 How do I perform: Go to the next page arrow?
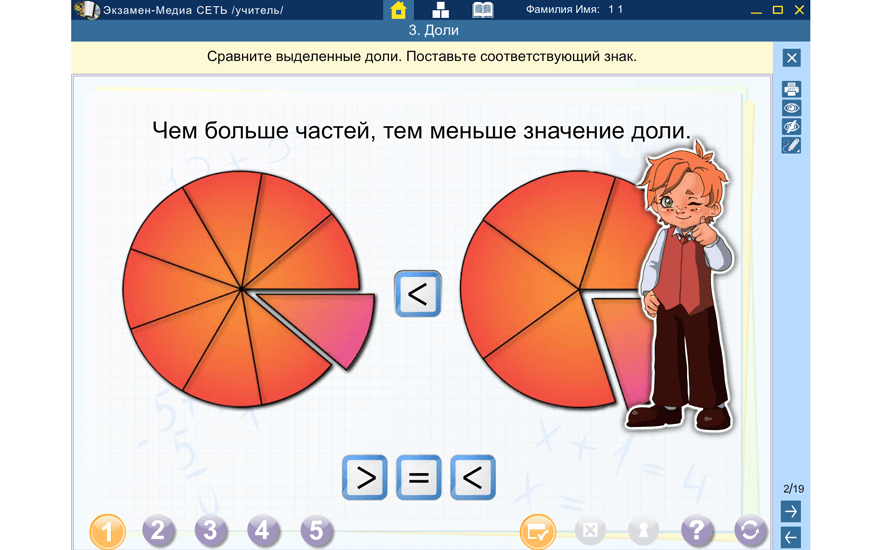(x=791, y=511)
